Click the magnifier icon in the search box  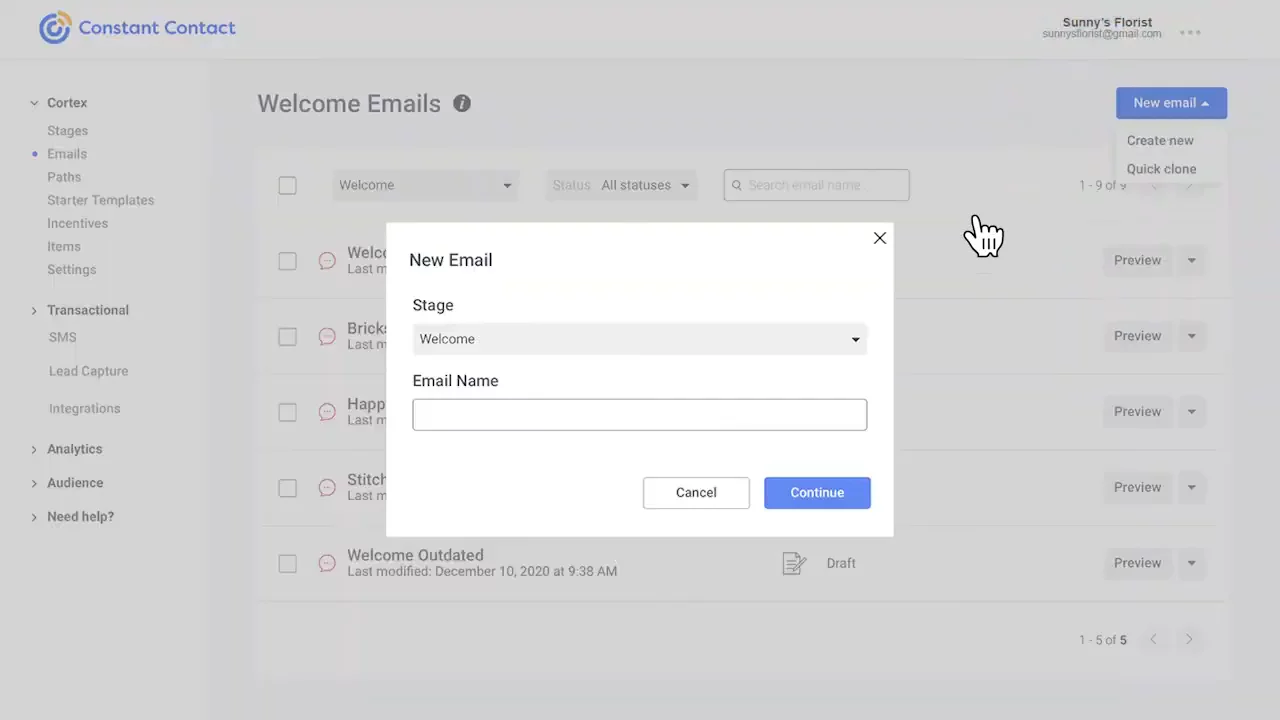point(737,185)
